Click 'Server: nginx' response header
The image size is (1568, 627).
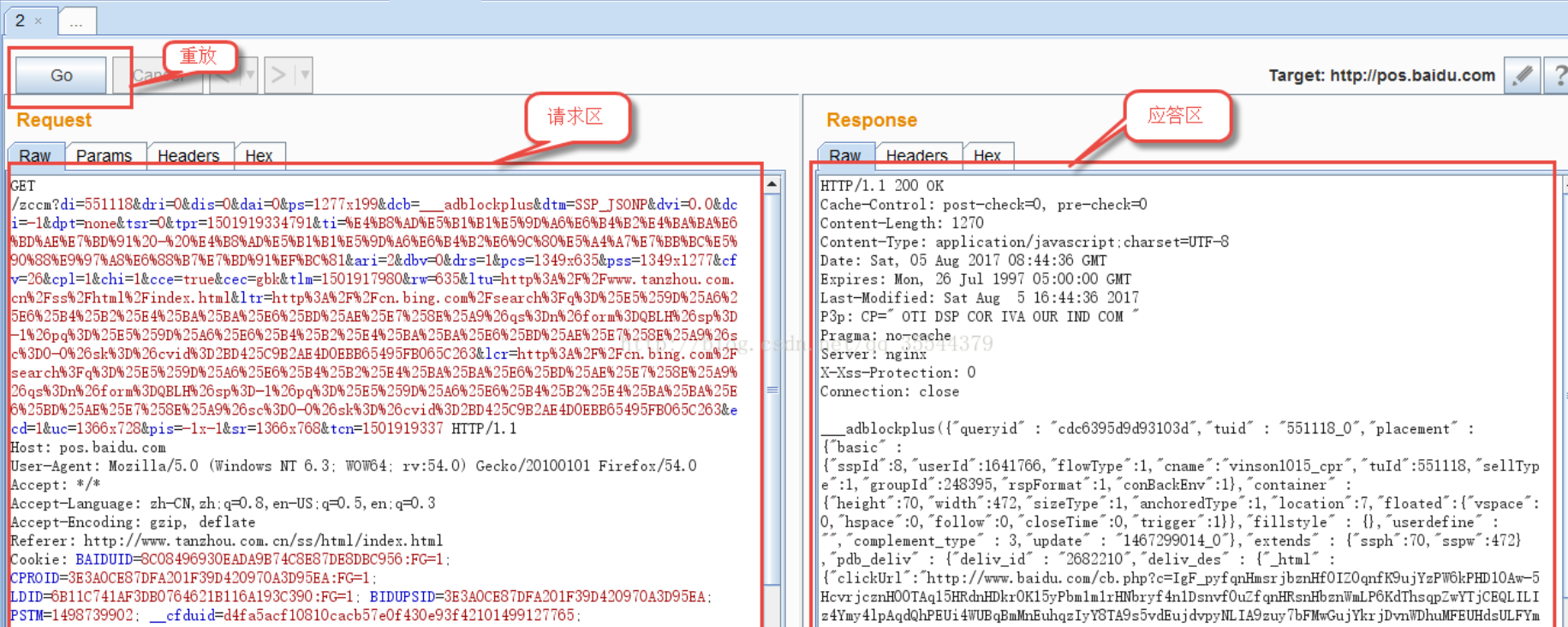coord(873,354)
